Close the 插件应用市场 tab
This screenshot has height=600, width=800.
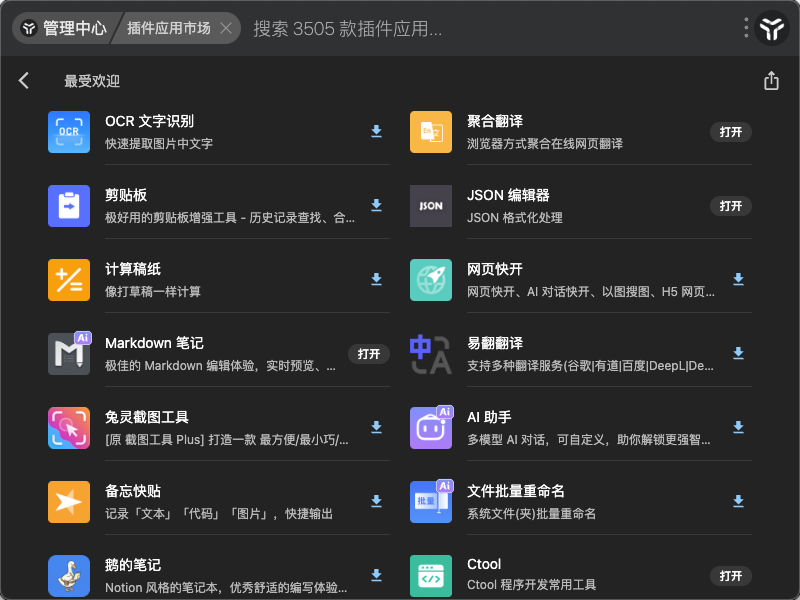click(226, 28)
